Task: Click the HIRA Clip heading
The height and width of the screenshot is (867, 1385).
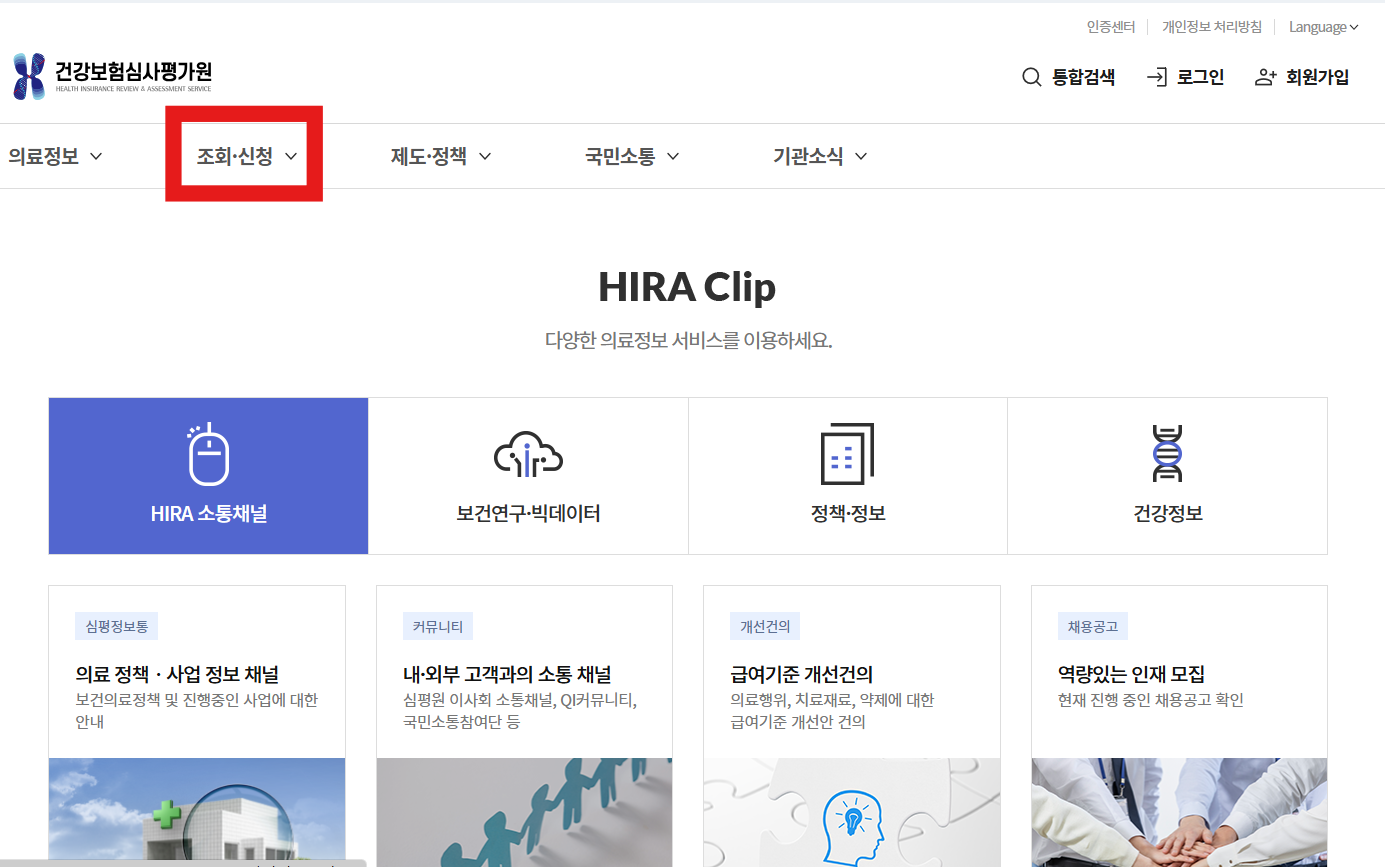Action: pyautogui.click(x=687, y=287)
